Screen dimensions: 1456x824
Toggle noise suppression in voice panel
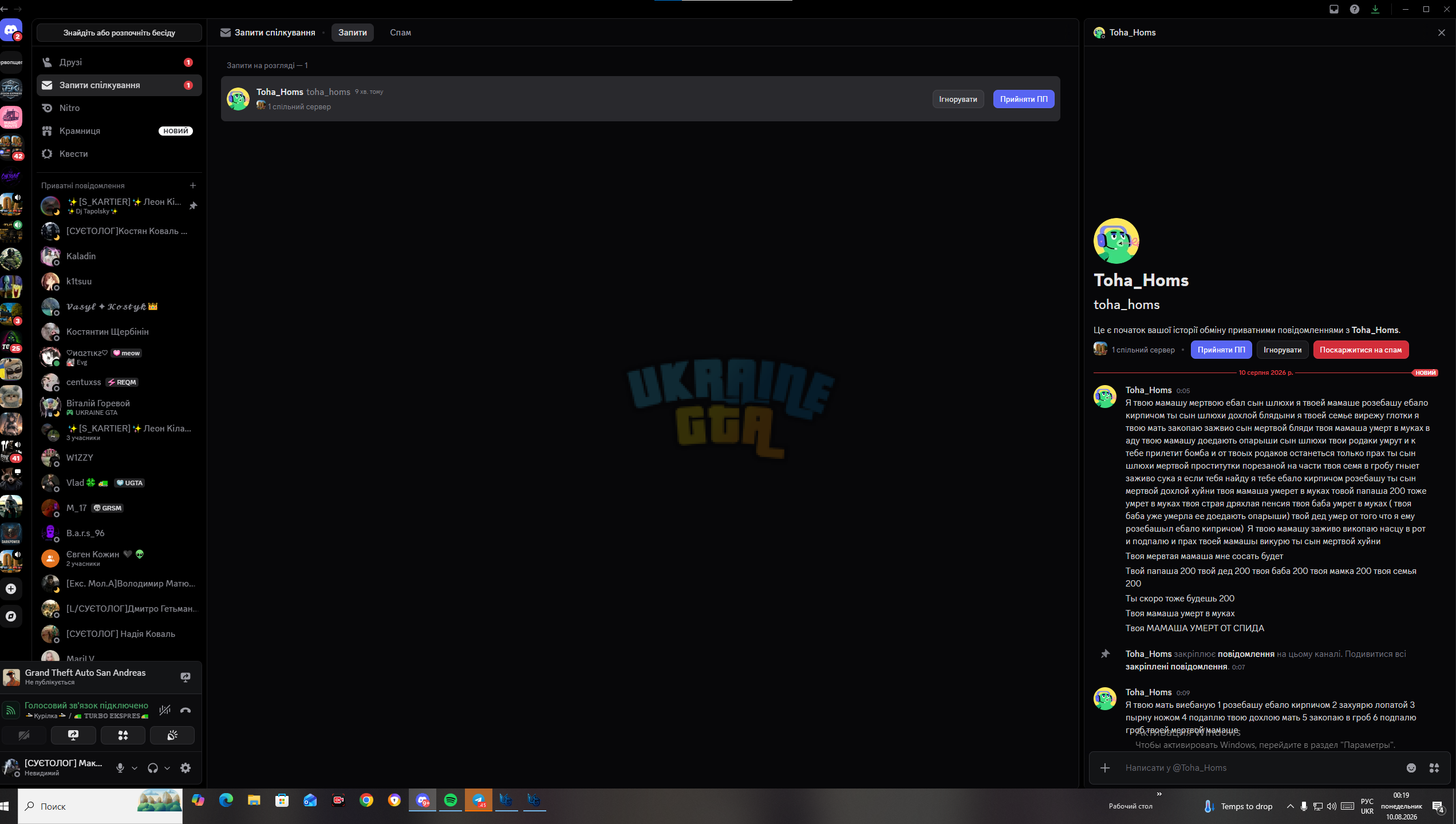pyautogui.click(x=165, y=710)
